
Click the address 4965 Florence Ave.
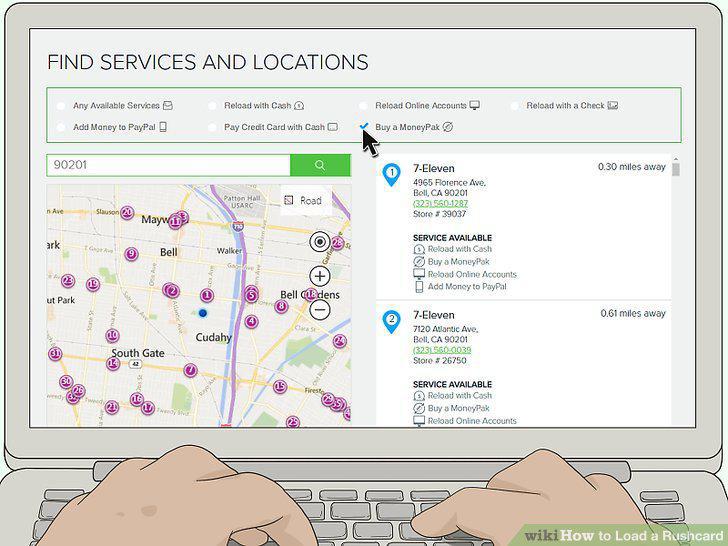pyautogui.click(x=449, y=183)
